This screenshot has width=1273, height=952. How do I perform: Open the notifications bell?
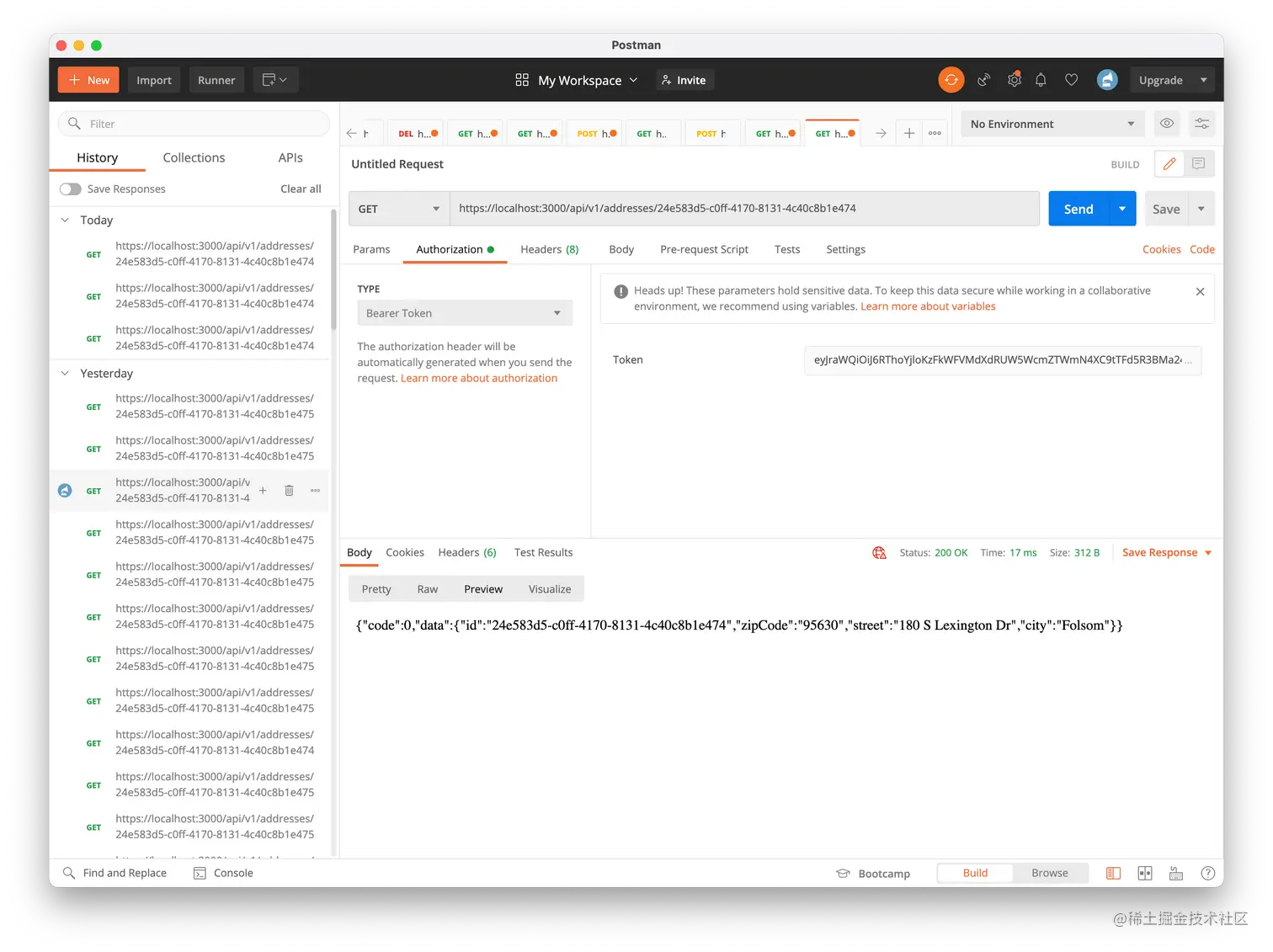point(1041,79)
